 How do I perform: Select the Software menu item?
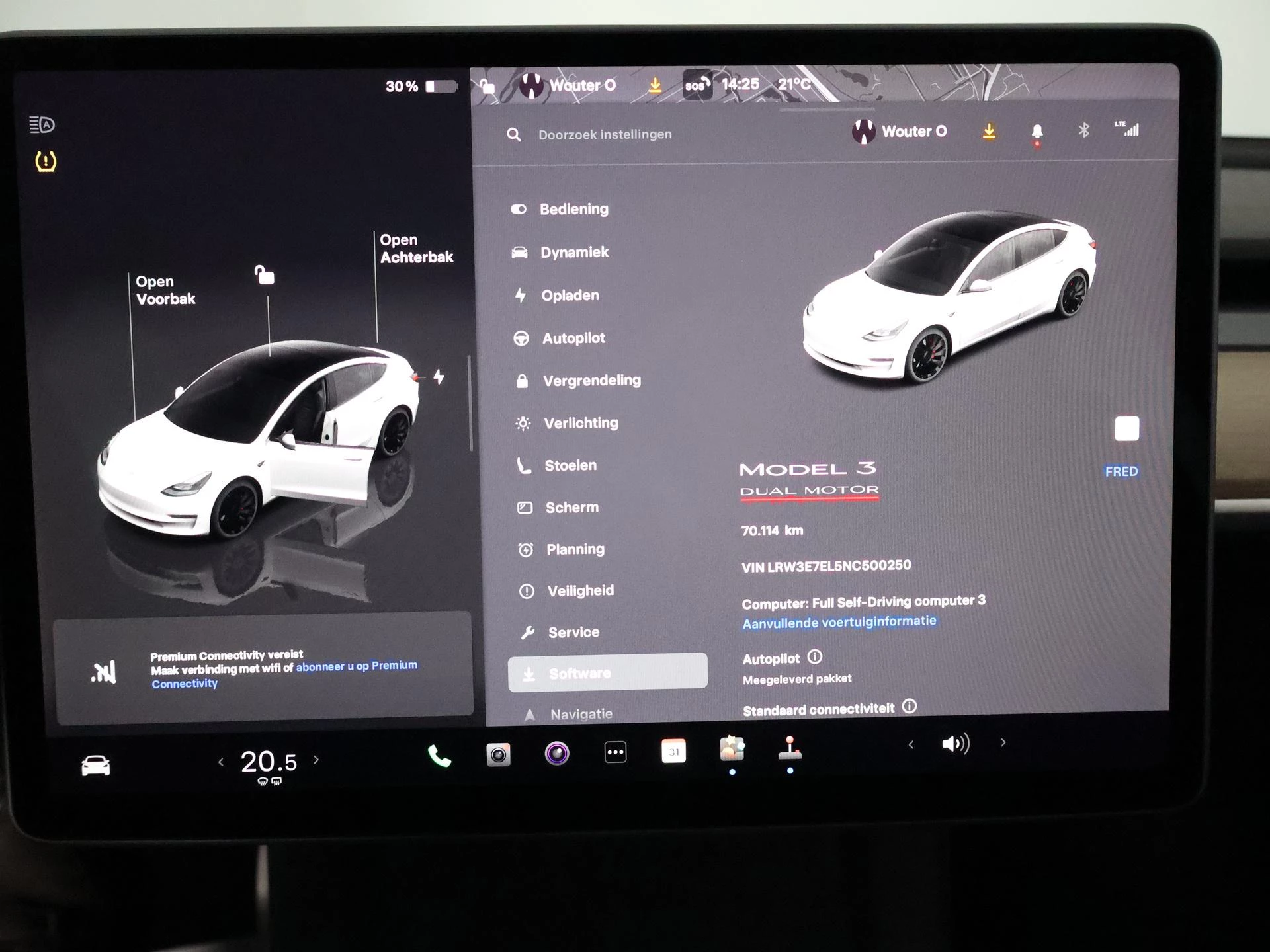(608, 672)
